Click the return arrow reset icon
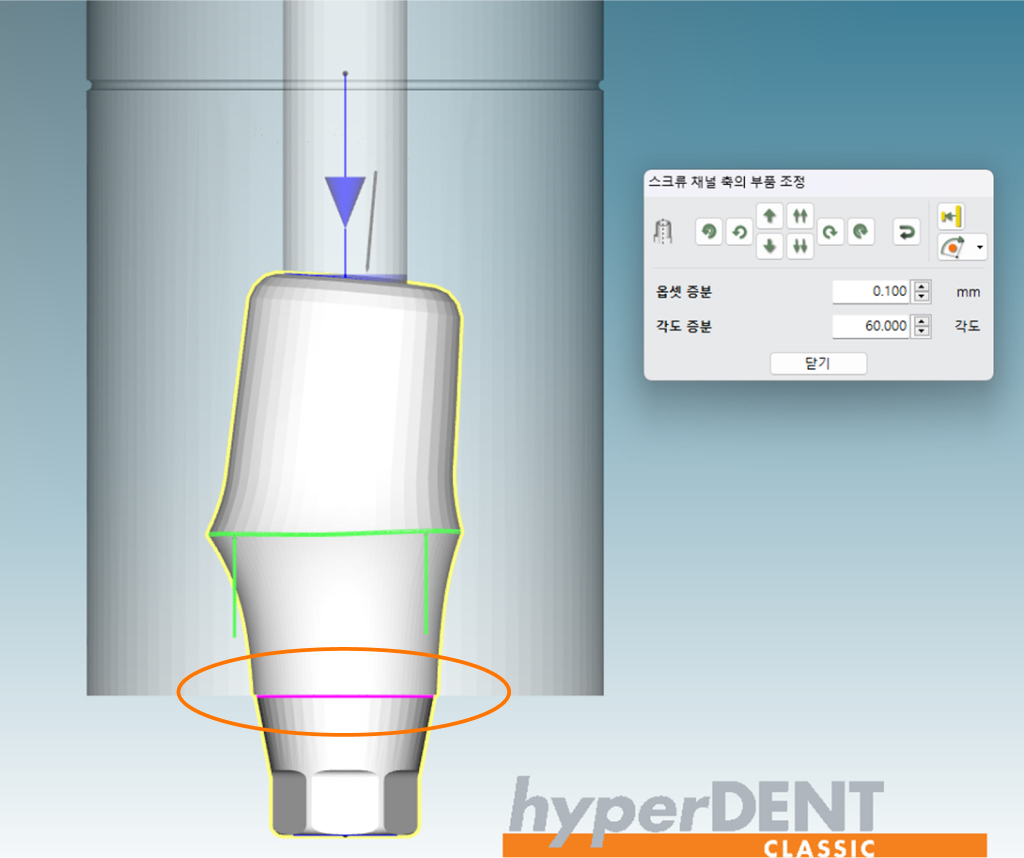Screen dimensions: 1024x858 point(906,232)
